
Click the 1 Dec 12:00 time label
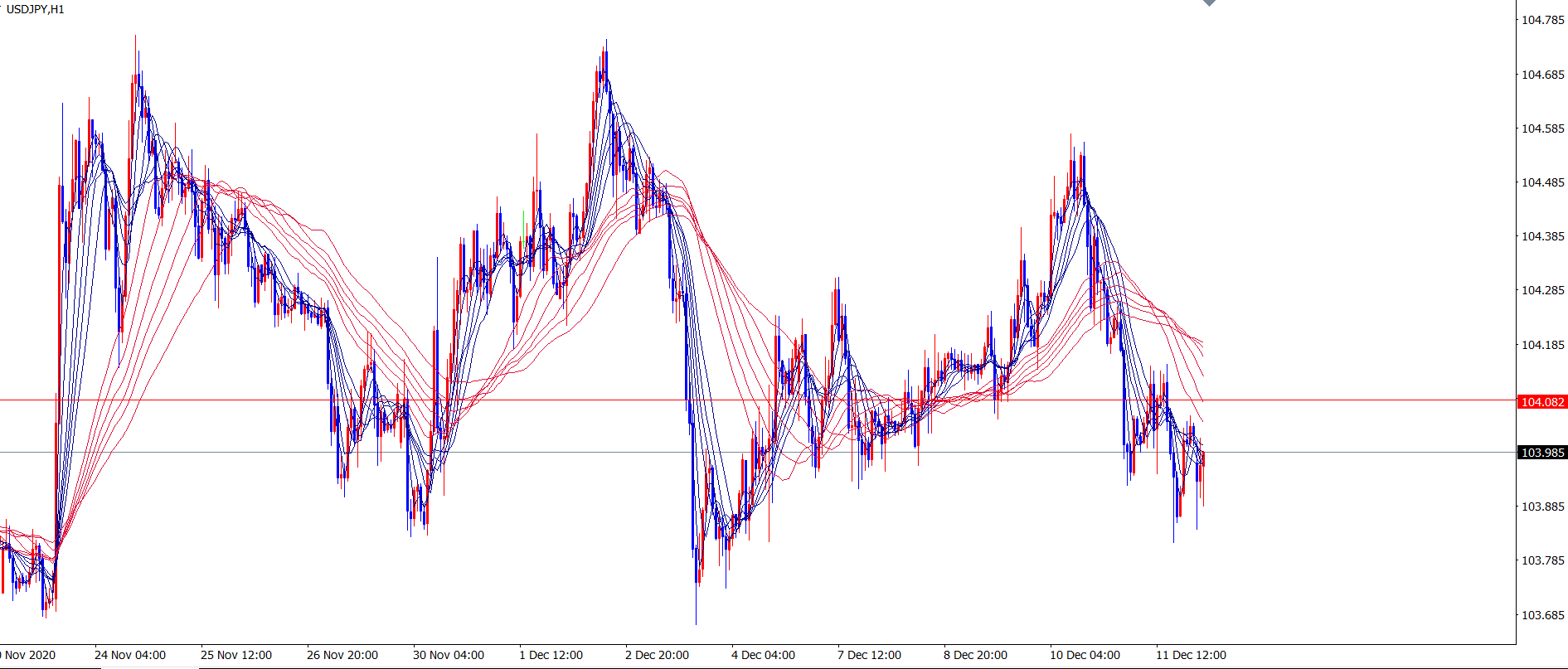point(551,655)
